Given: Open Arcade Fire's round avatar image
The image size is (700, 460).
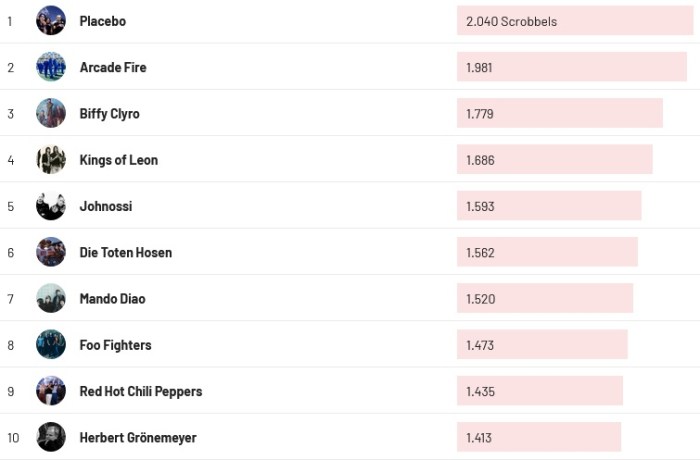Looking at the screenshot, I should [x=51, y=67].
